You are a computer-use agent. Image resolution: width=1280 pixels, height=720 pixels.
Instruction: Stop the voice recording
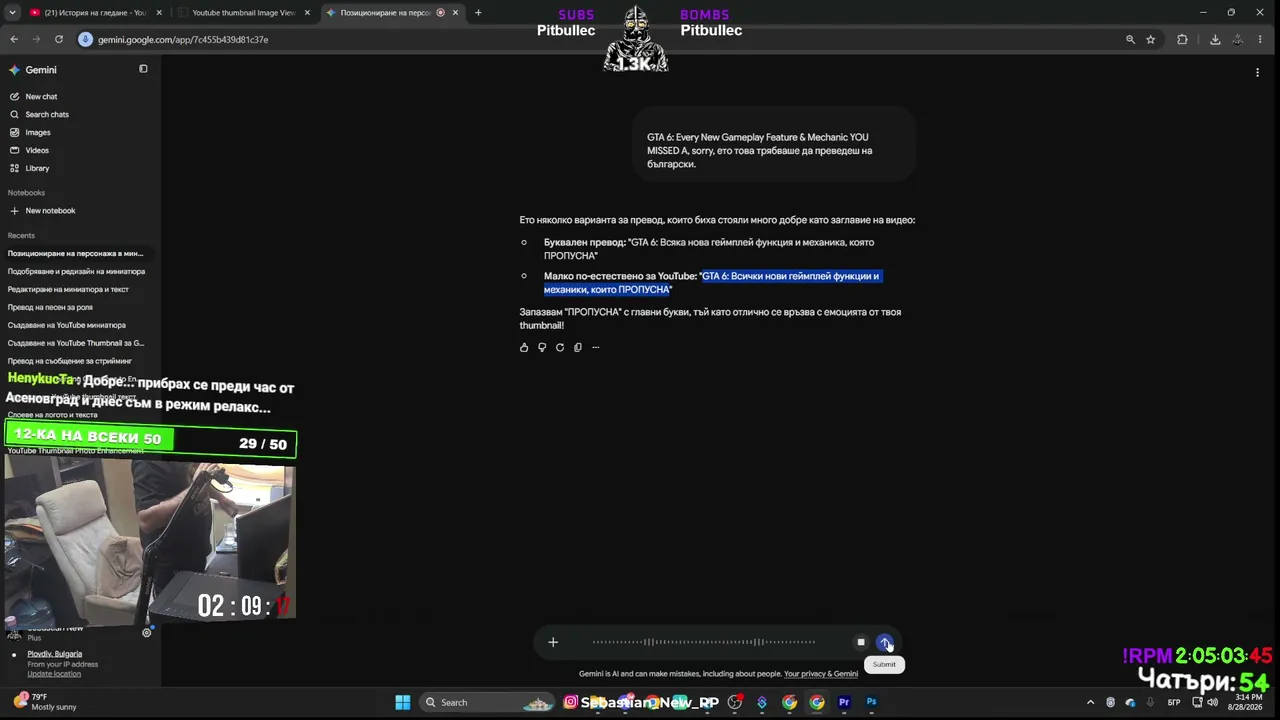pos(861,642)
